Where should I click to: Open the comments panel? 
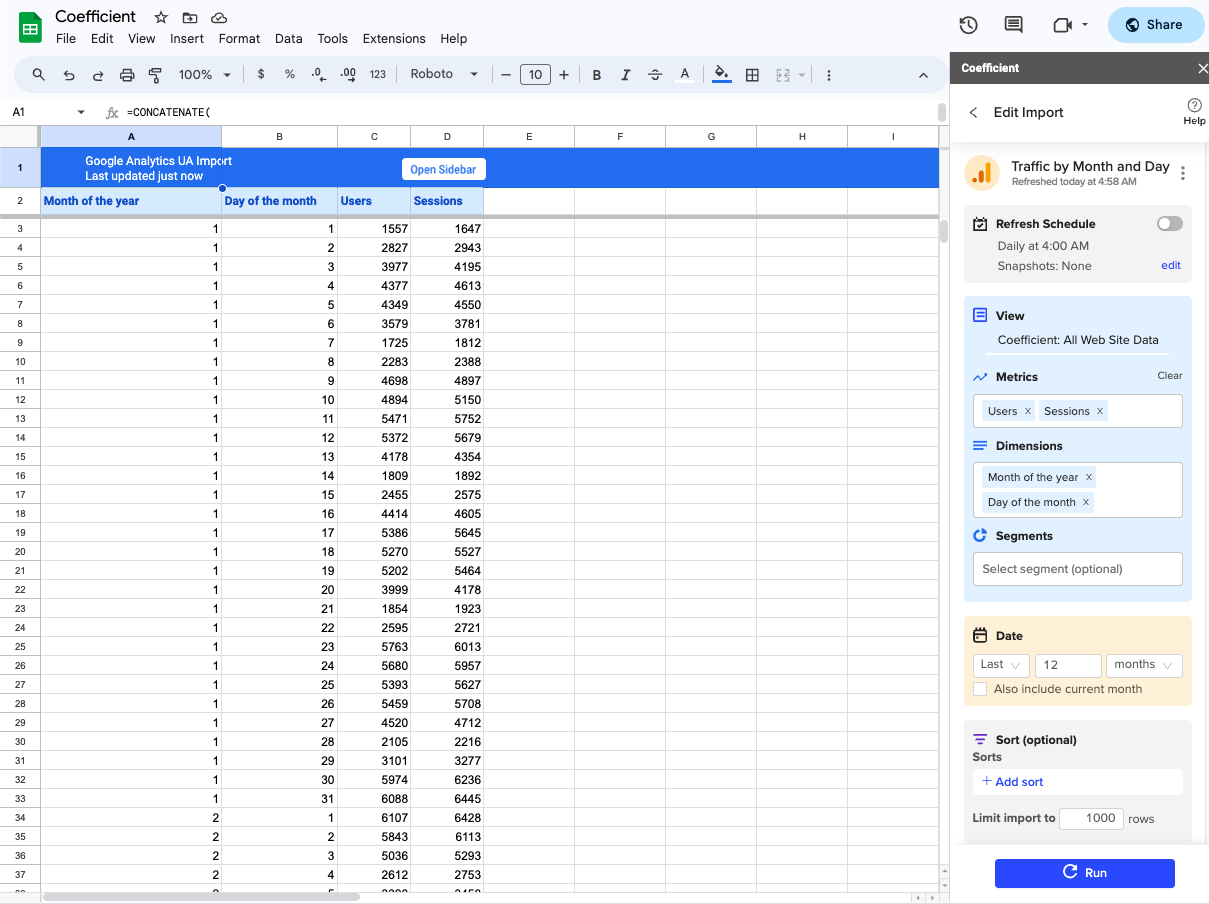[1013, 25]
